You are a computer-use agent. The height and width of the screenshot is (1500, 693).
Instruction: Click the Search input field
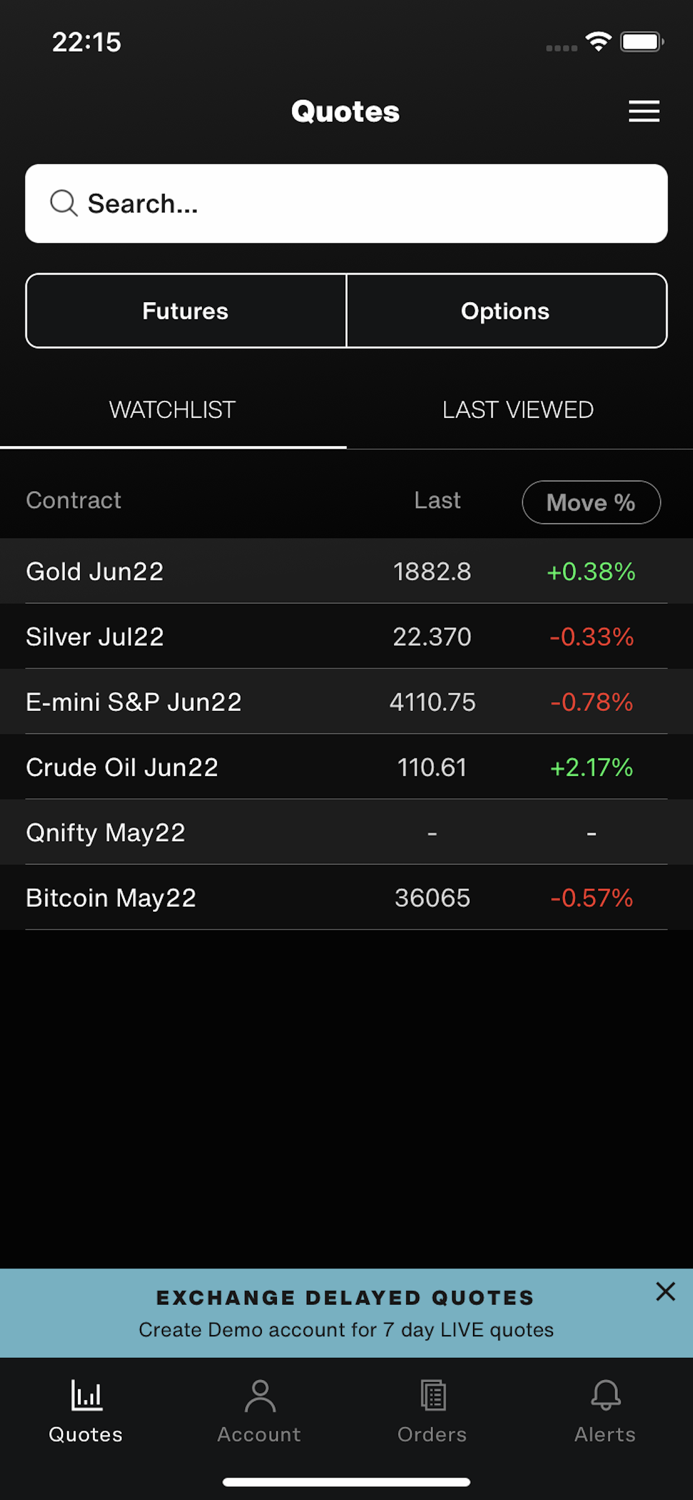click(x=370, y=204)
